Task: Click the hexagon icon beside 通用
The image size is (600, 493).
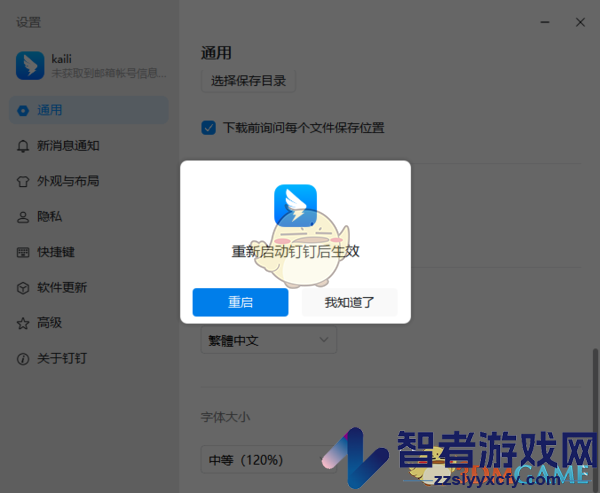Action: 23,111
